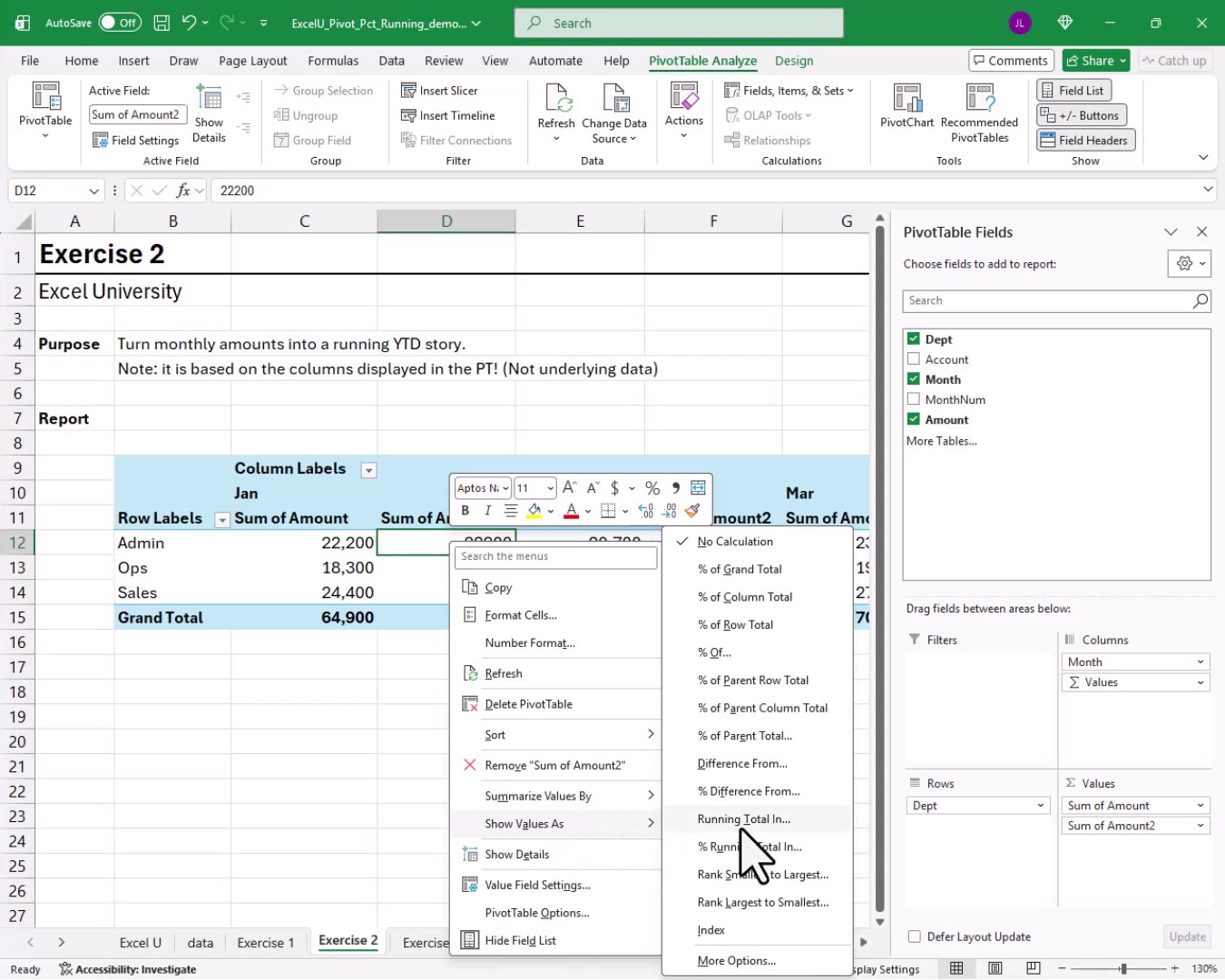
Task: Click the accounting dollar format icon
Action: click(x=614, y=488)
